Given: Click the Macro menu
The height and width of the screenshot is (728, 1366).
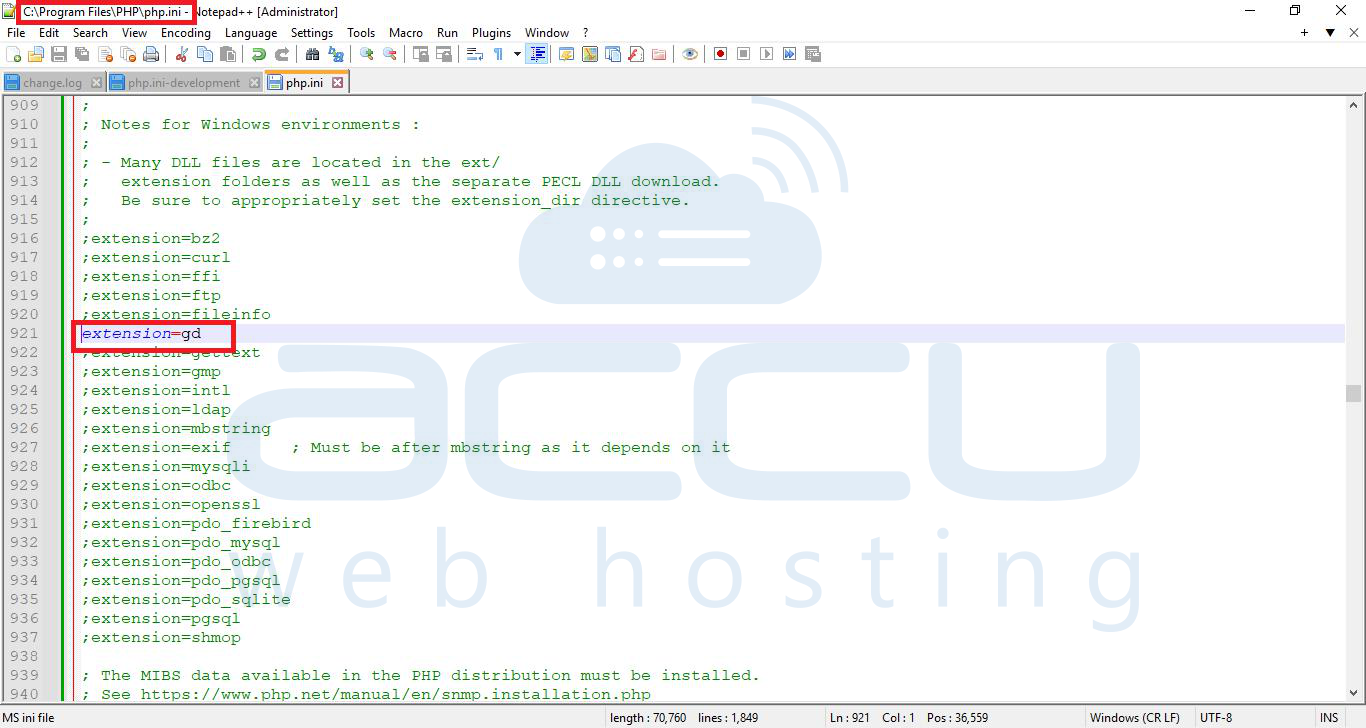Looking at the screenshot, I should coord(405,32).
